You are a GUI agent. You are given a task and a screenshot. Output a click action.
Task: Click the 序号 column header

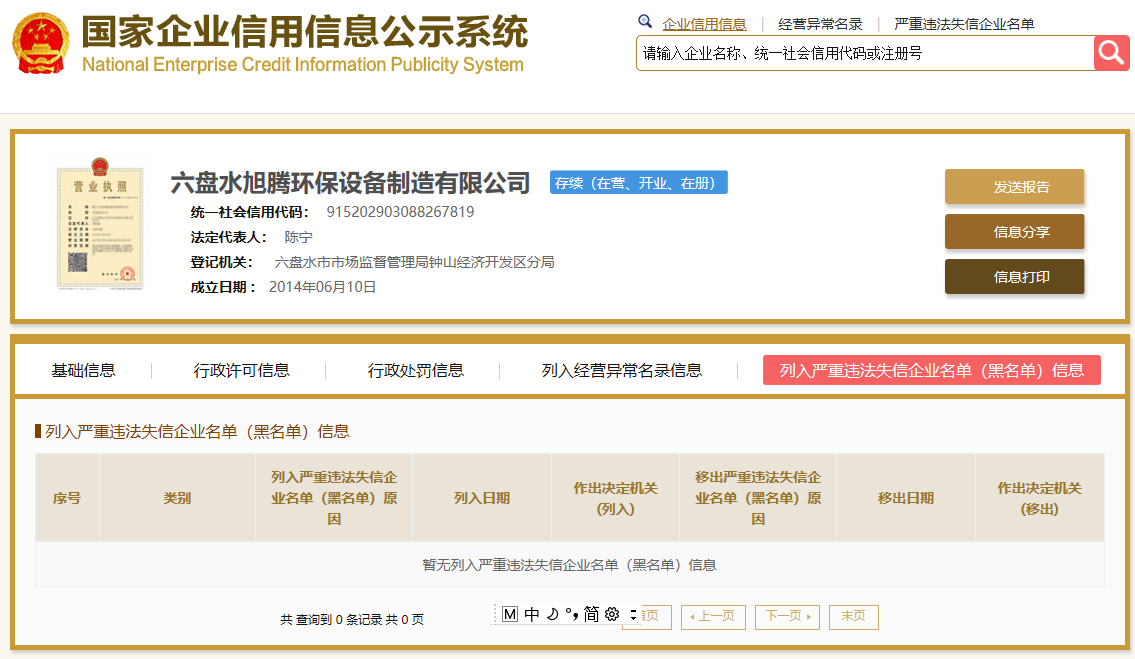(x=67, y=498)
